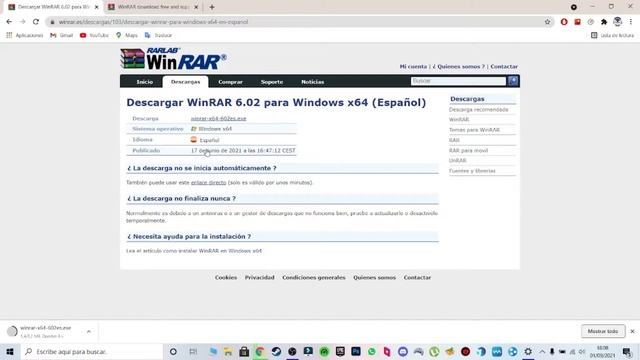
Task: Open the Maps bookmark
Action: (127, 36)
